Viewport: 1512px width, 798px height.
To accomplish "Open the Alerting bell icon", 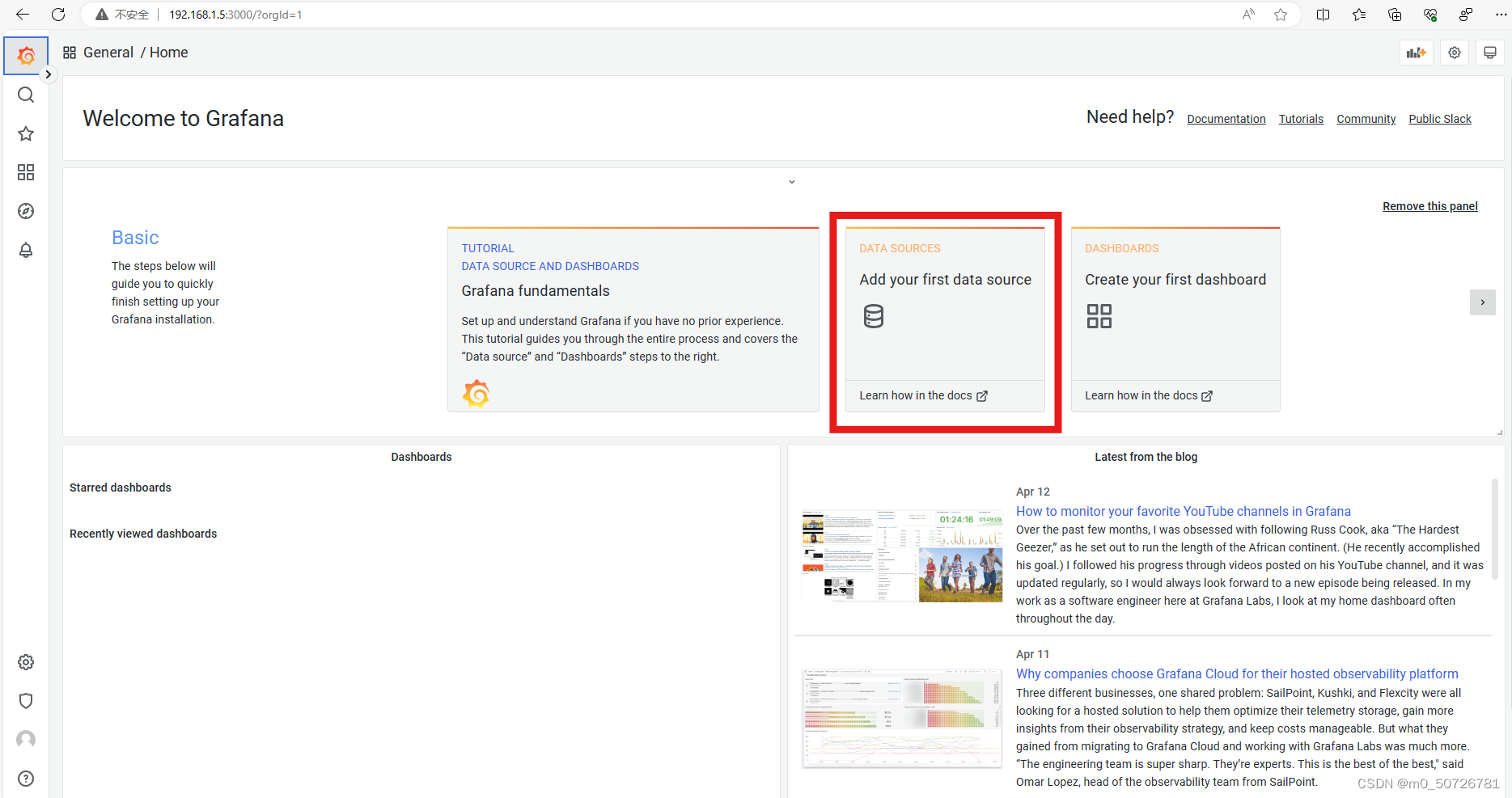I will pos(26,250).
